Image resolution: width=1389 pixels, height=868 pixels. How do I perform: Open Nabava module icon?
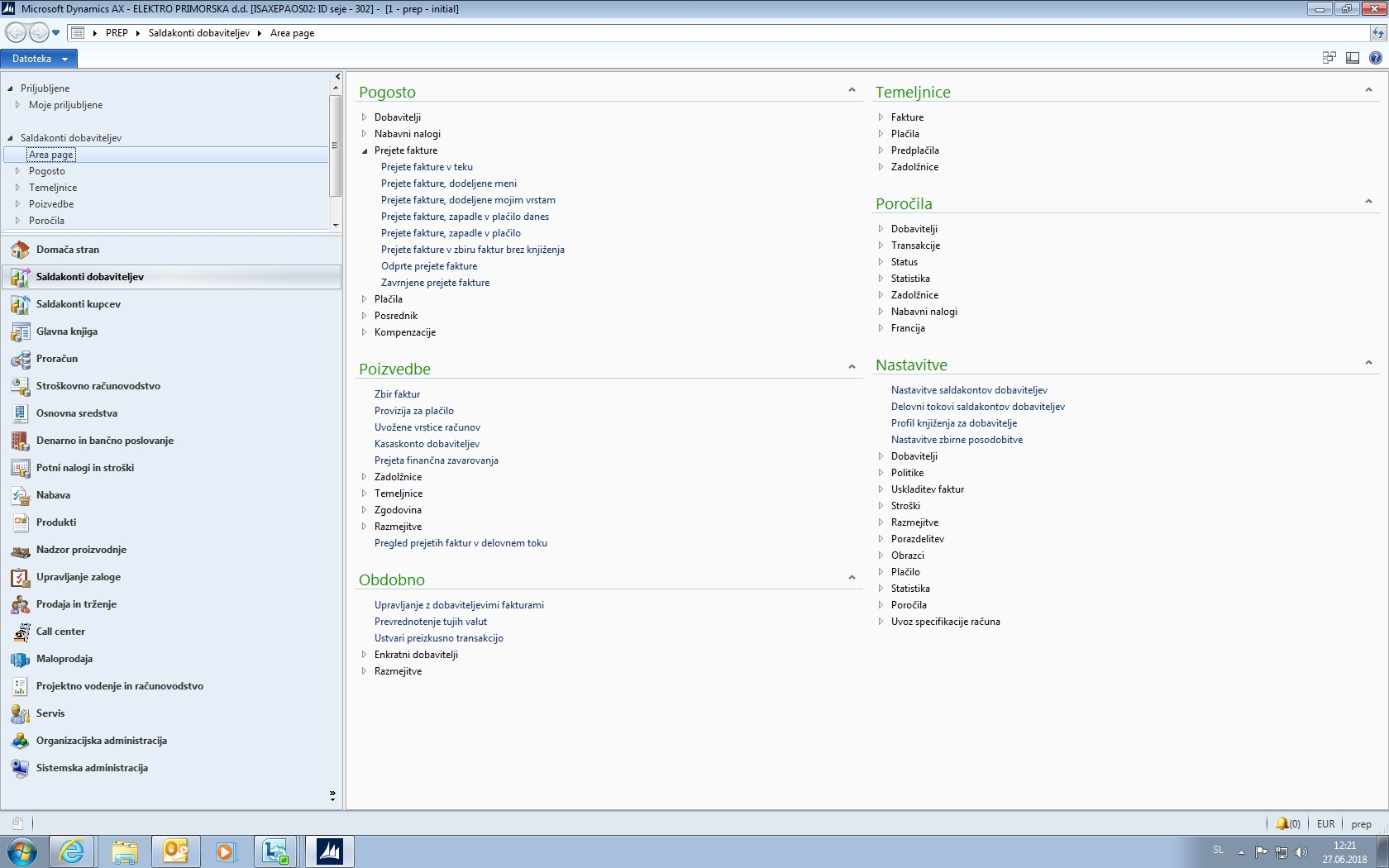tap(20, 495)
